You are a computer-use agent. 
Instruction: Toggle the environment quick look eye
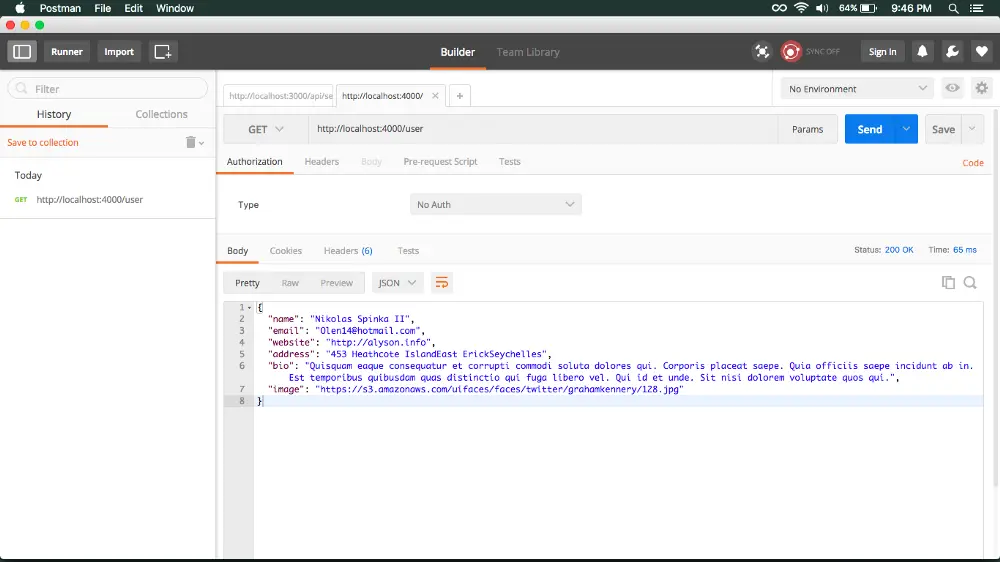952,88
